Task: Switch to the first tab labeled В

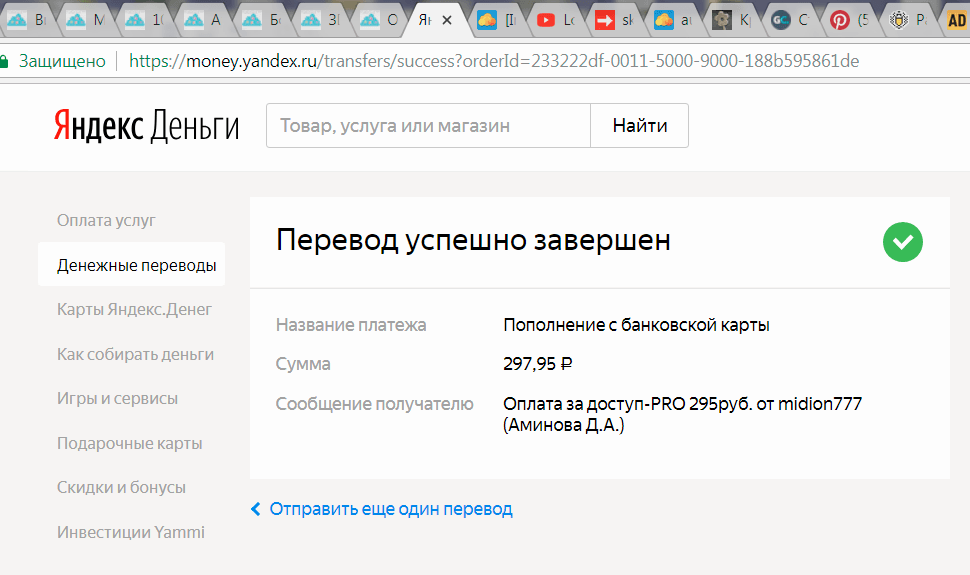Action: [x=27, y=20]
